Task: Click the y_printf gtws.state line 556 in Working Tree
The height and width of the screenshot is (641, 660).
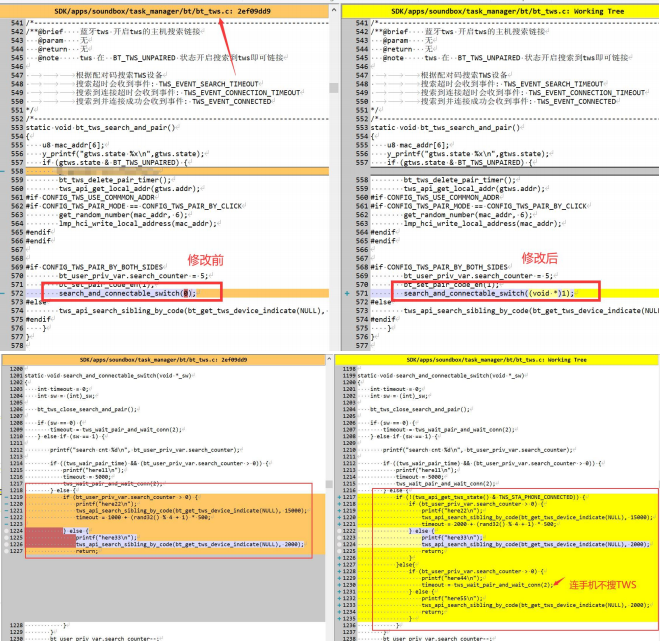Action: (468, 154)
